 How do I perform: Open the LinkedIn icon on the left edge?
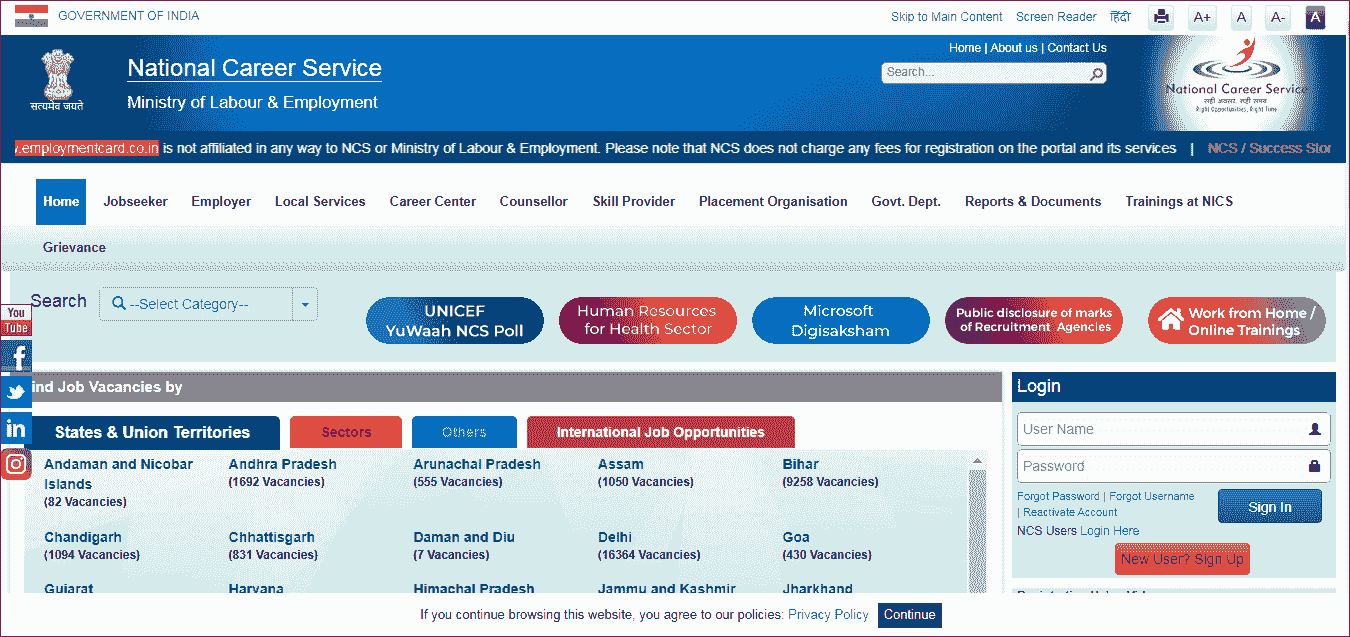click(x=15, y=428)
